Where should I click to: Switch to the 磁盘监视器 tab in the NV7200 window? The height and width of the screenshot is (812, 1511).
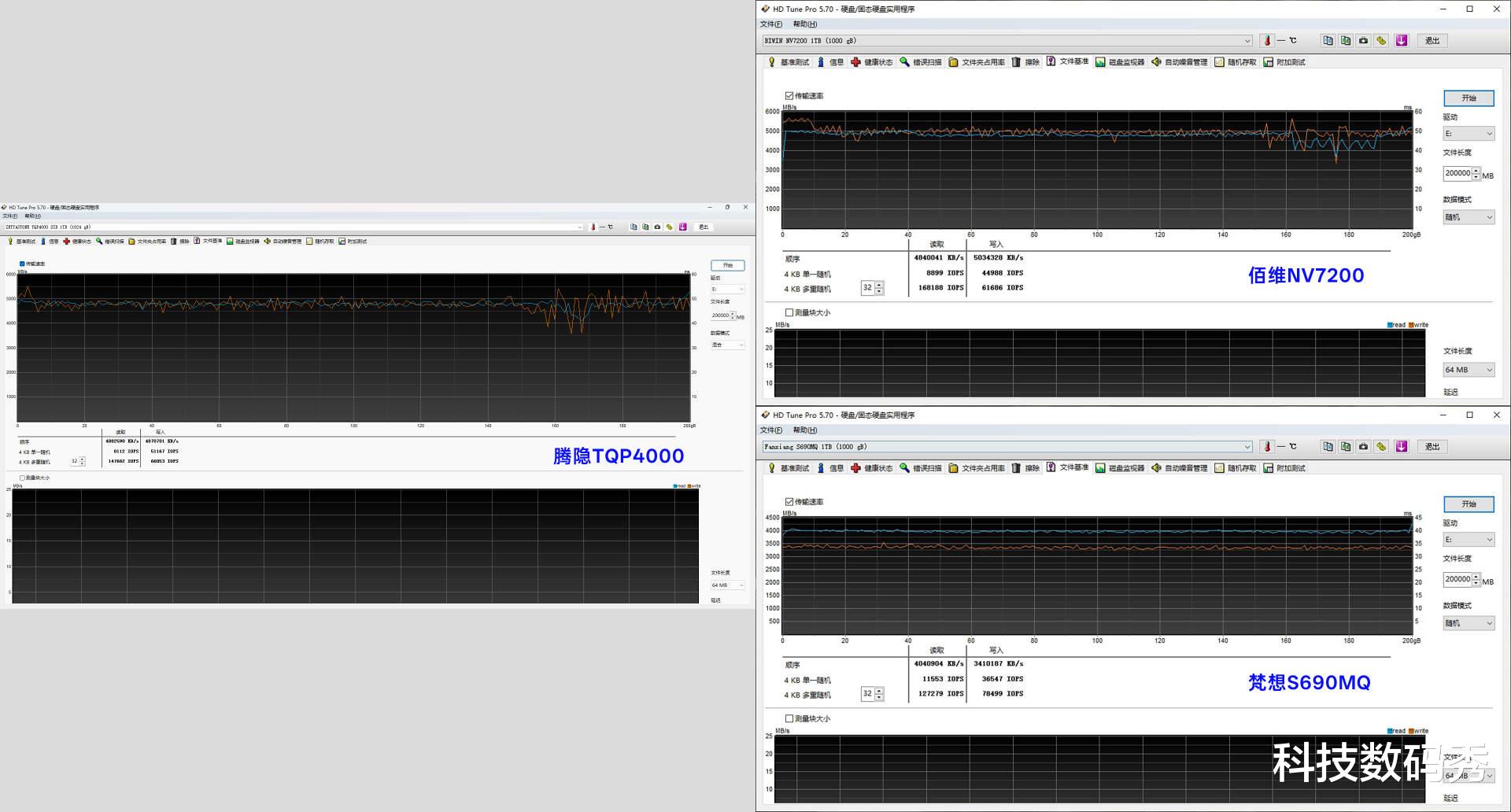pos(1120,62)
